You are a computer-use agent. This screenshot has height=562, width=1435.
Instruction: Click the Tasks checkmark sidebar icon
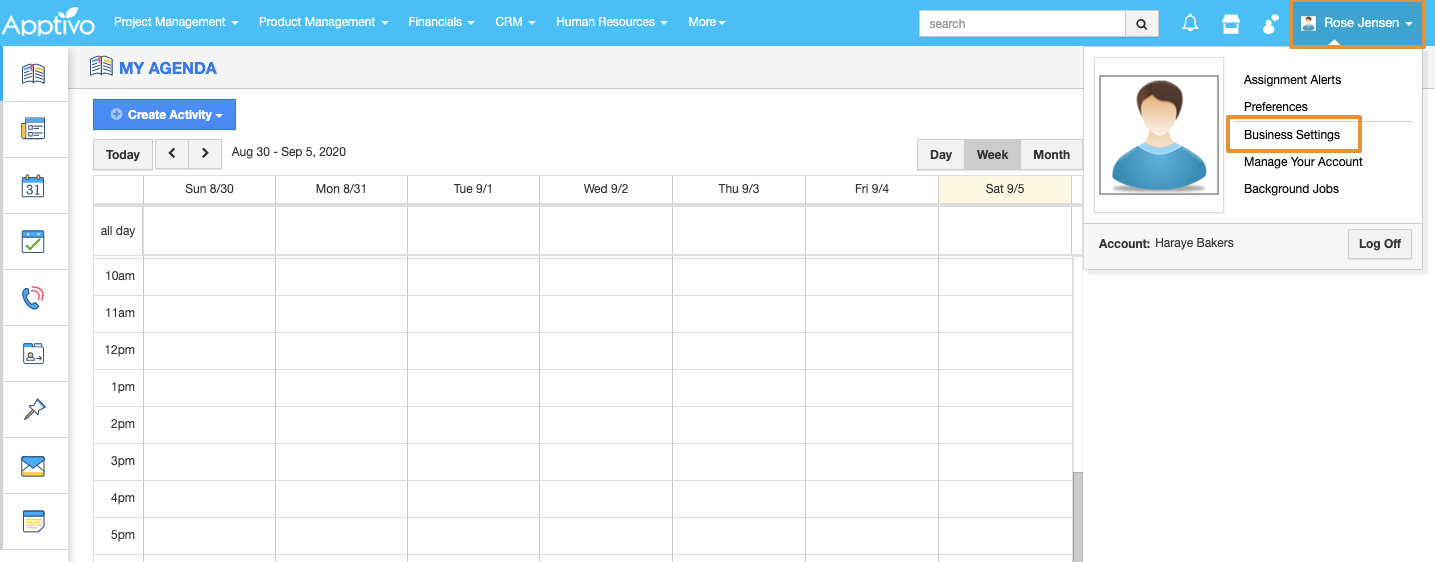[x=34, y=241]
